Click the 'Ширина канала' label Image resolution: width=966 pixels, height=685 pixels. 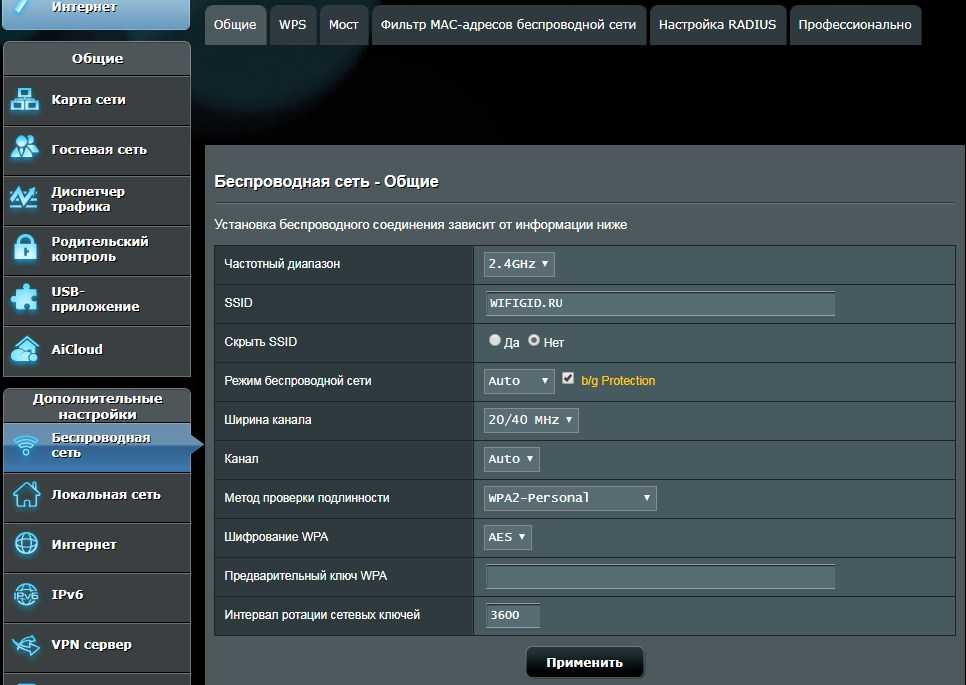click(268, 420)
